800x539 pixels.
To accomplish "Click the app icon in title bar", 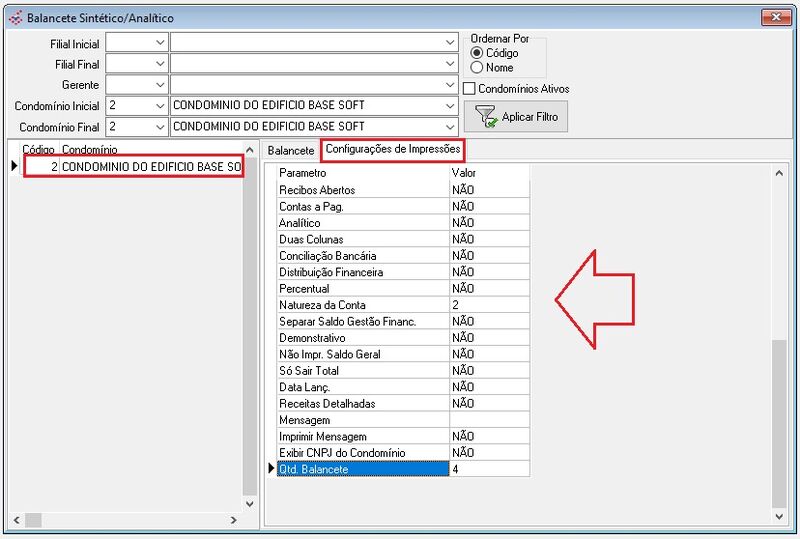I will click(x=14, y=18).
